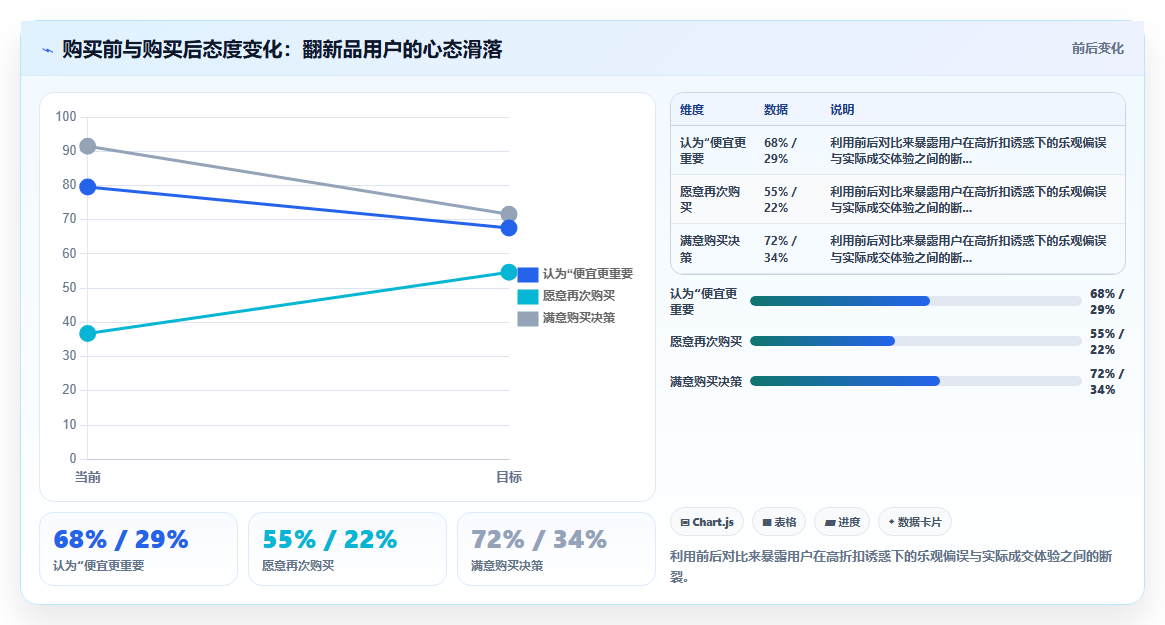The height and width of the screenshot is (625, 1165).
Task: Click the 愿意再次购买 legend label
Action: tap(579, 296)
